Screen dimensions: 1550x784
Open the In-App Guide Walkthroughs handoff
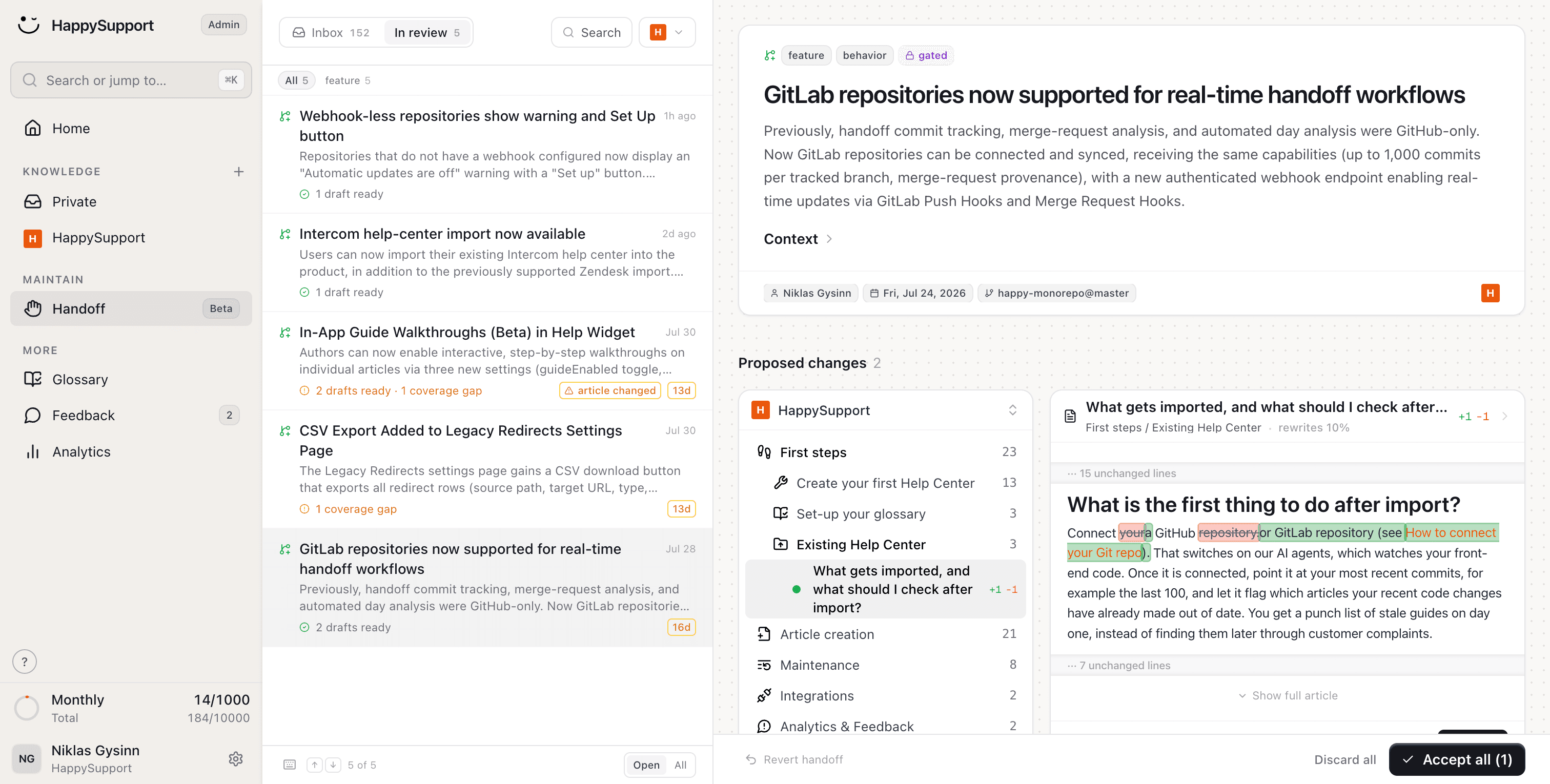click(x=487, y=361)
